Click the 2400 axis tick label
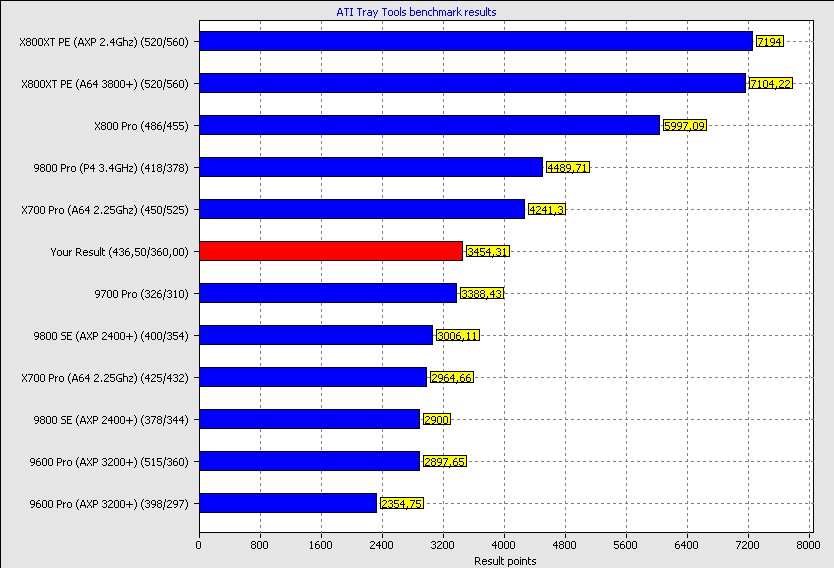 [381, 545]
